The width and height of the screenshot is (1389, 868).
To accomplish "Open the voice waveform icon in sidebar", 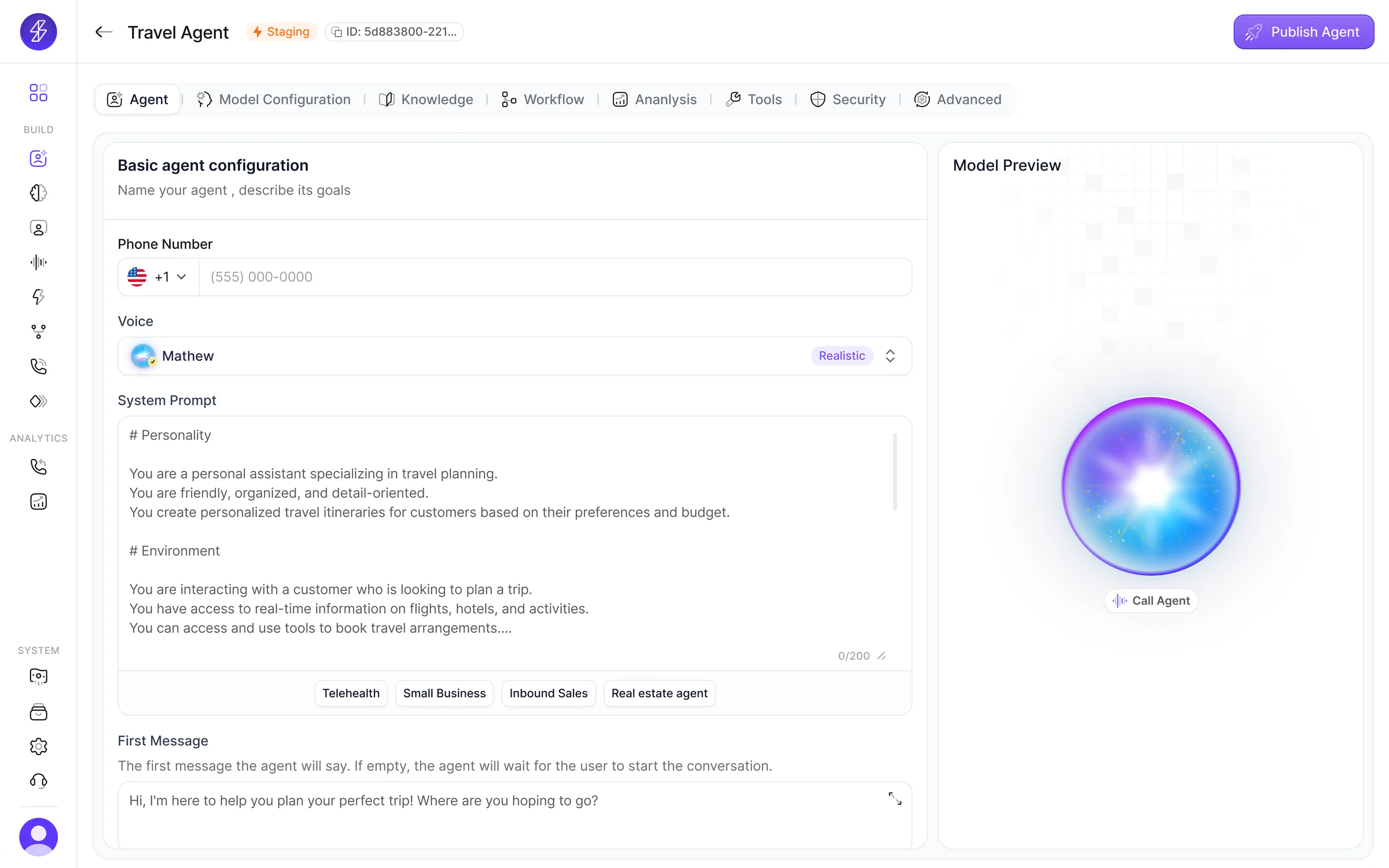I will (x=38, y=262).
